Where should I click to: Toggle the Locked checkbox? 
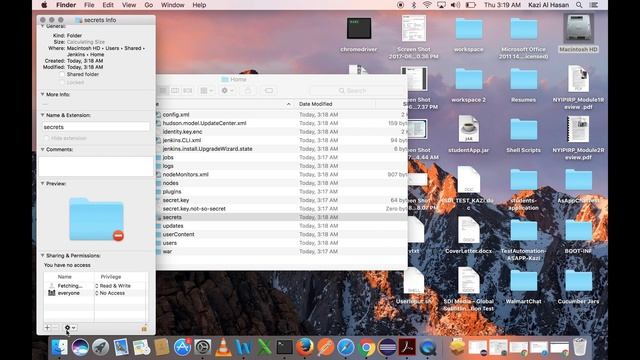(x=62, y=82)
